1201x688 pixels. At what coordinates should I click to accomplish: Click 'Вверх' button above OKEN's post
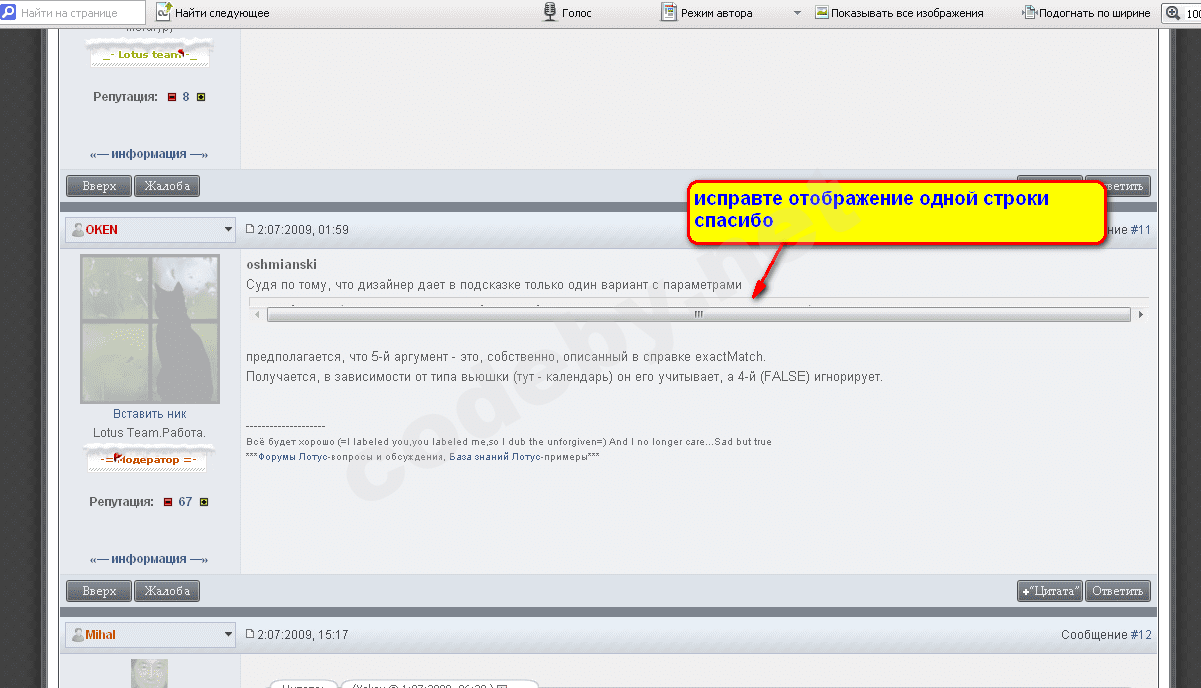coord(99,186)
